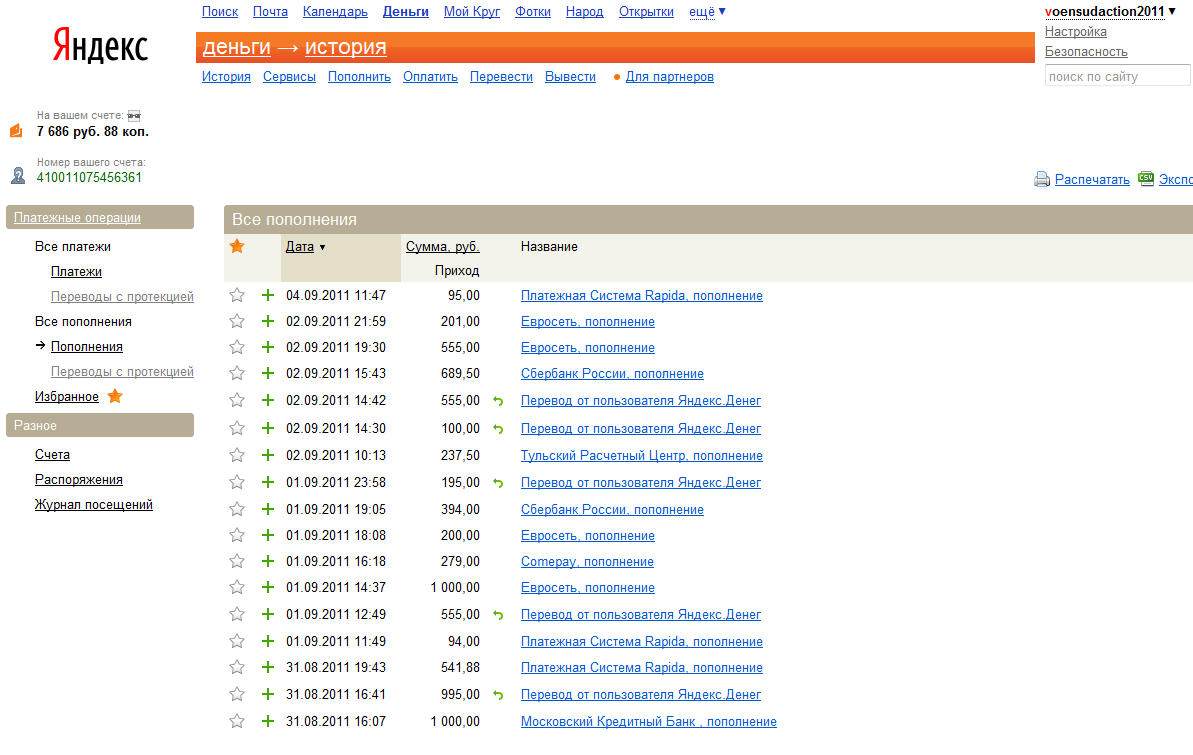Click the account number 410011075456361
Screen dimensions: 1193x755
pos(89,177)
